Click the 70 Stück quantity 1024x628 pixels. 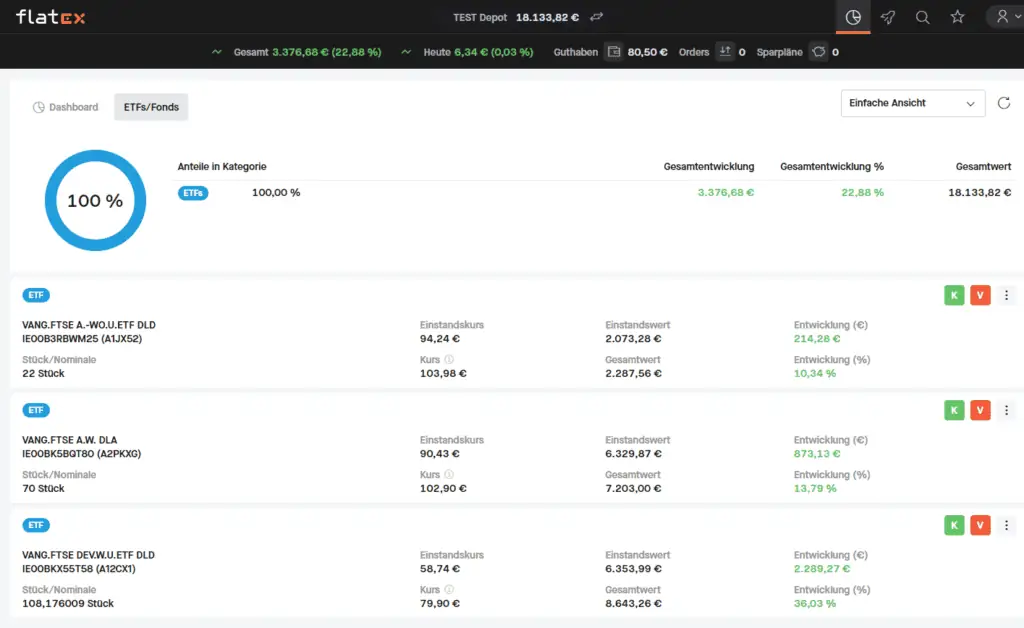click(x=43, y=488)
